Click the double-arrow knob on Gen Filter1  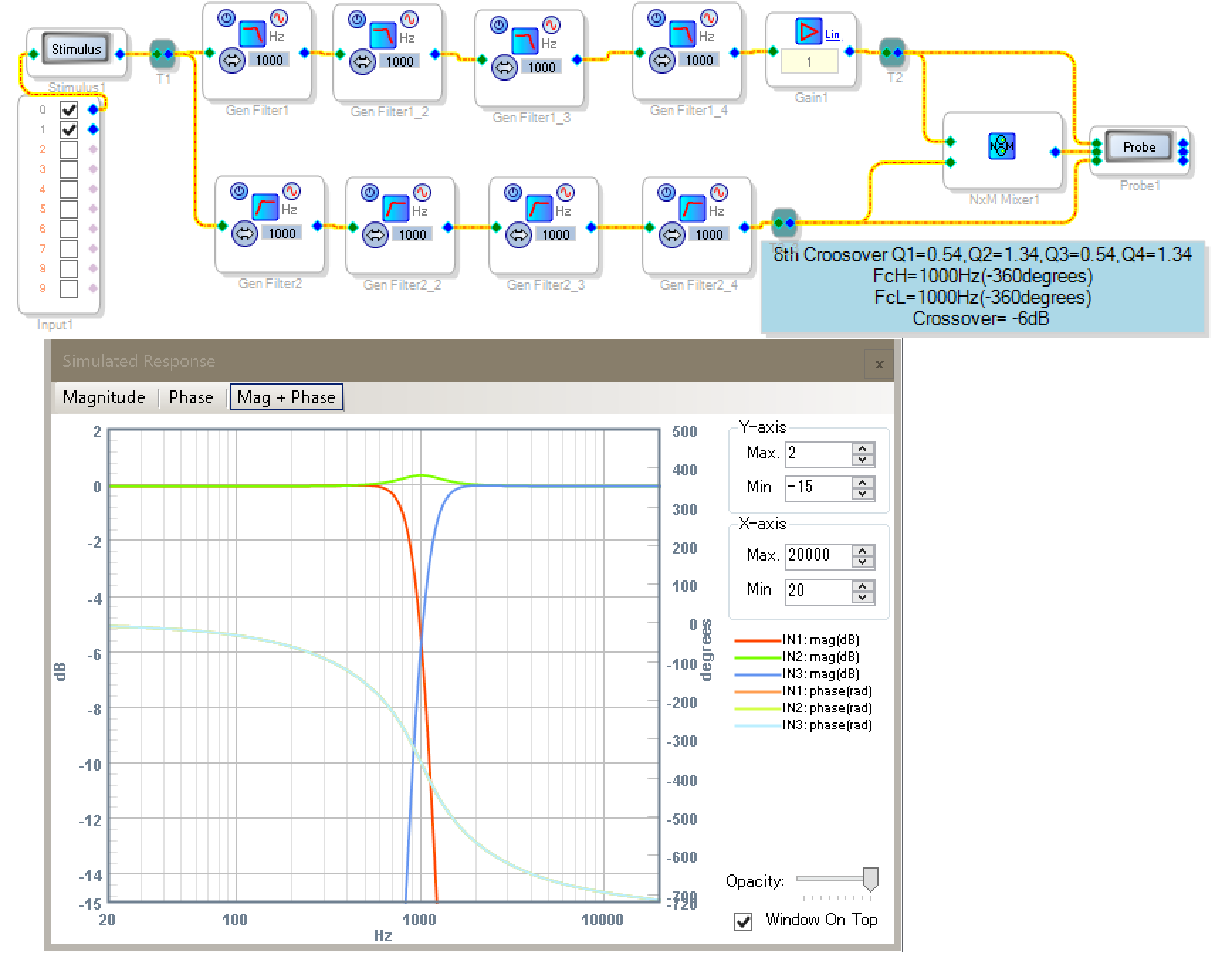[231, 61]
